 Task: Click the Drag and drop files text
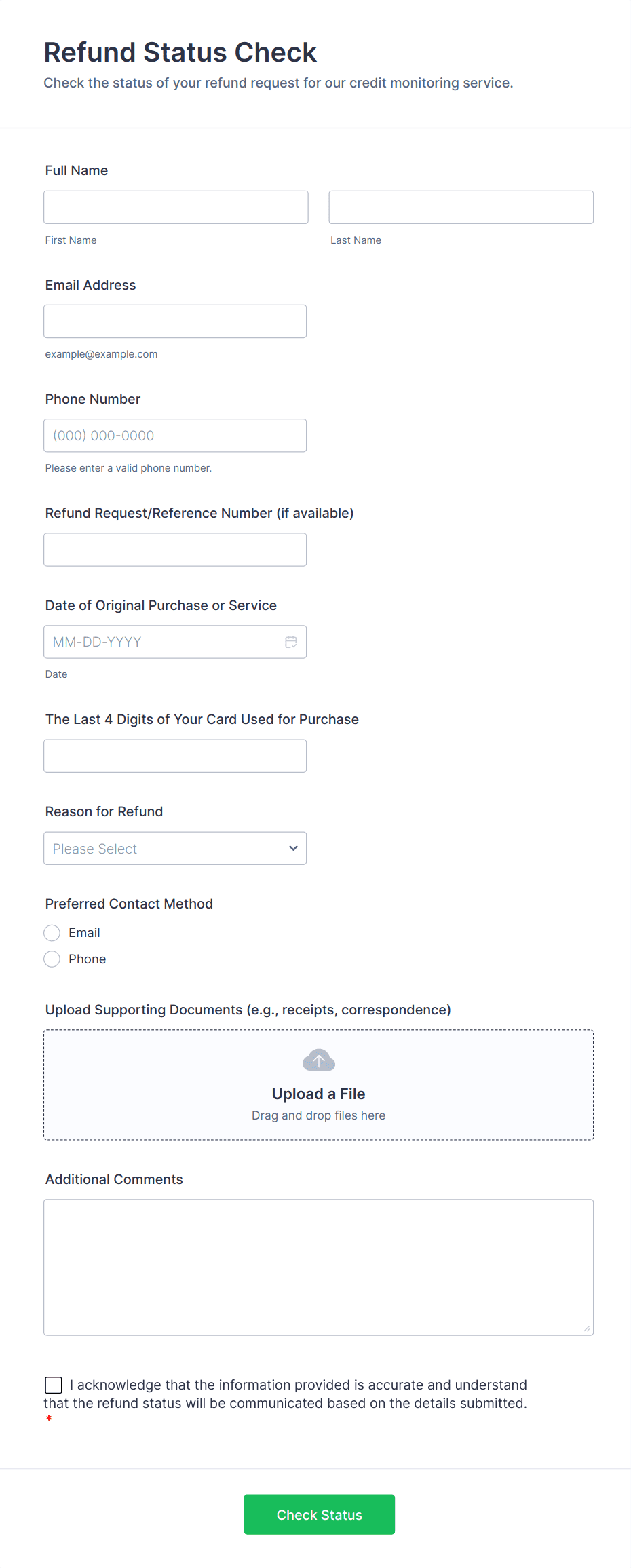pos(318,1115)
